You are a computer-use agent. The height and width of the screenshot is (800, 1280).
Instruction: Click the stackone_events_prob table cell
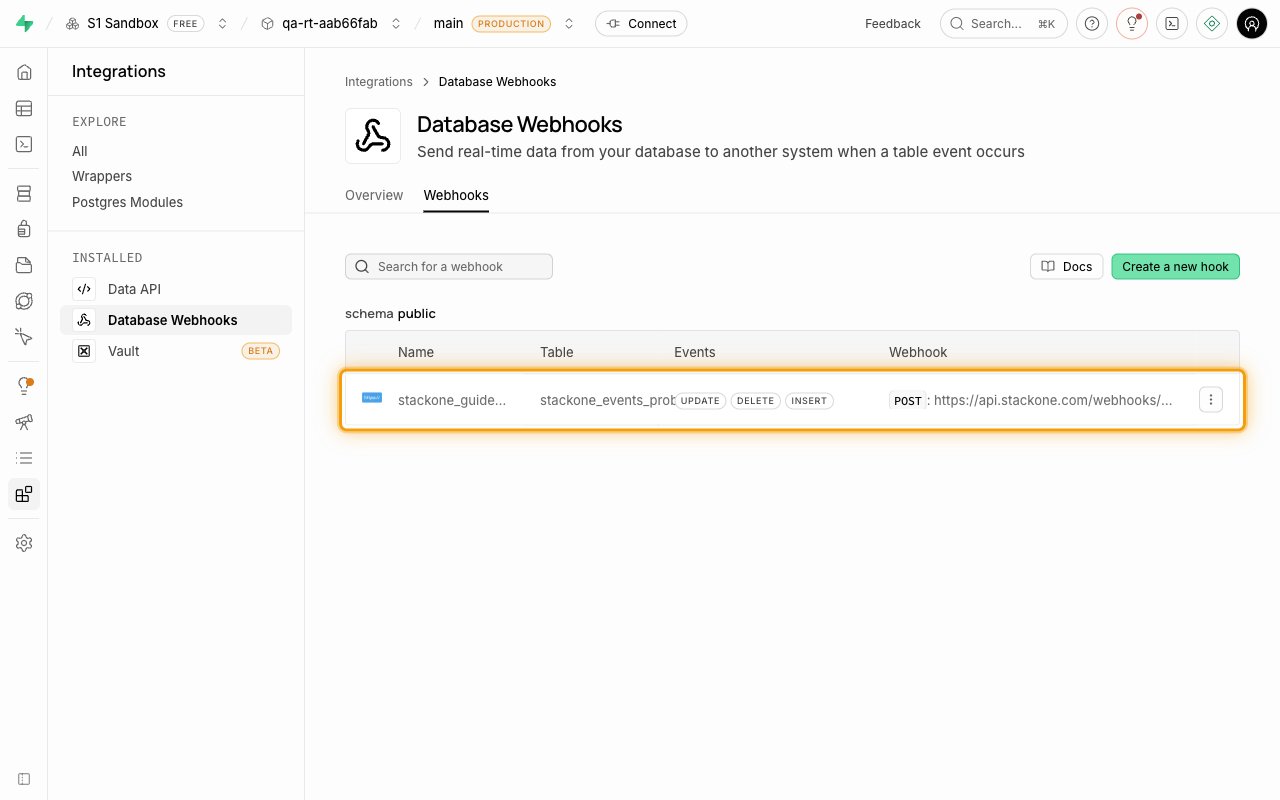click(608, 400)
